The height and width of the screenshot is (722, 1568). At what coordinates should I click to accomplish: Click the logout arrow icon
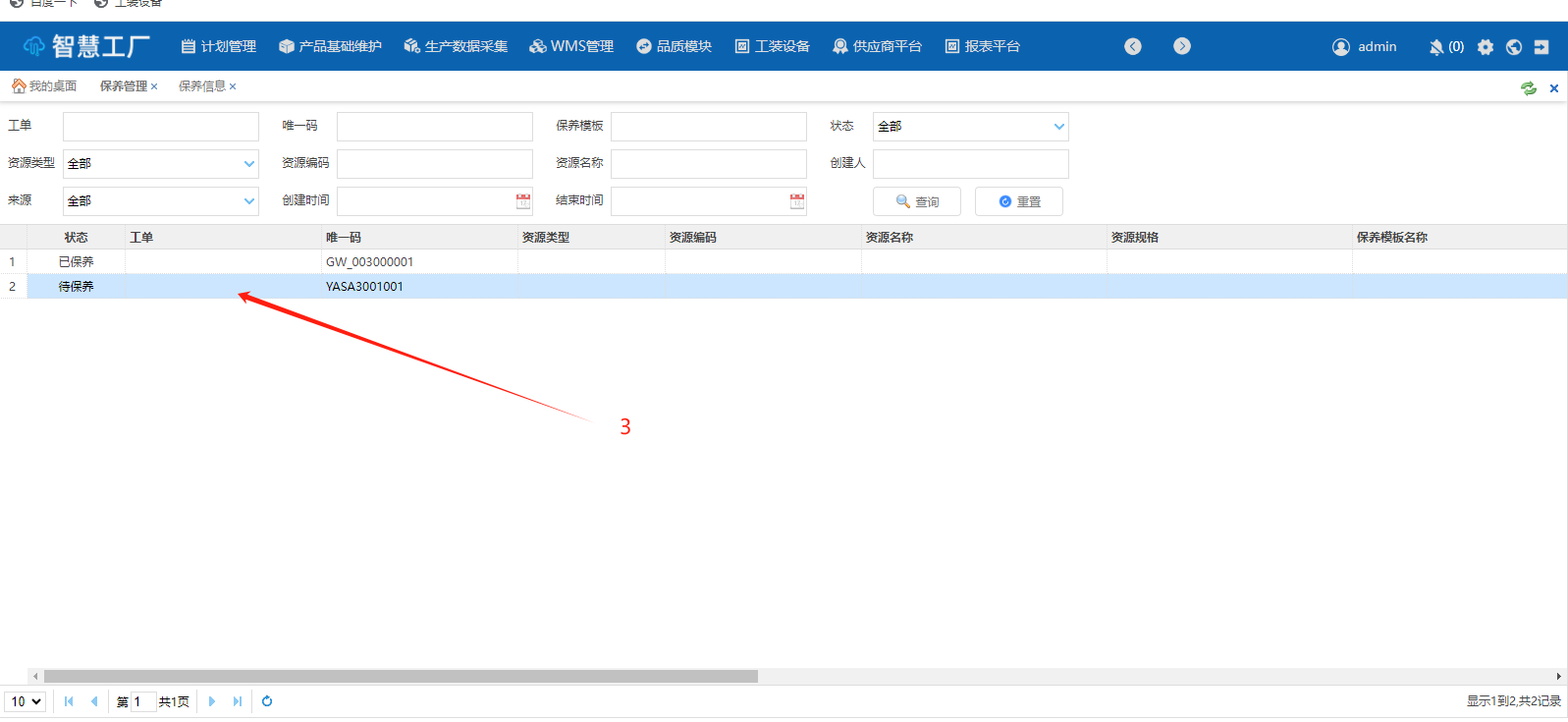(x=1541, y=47)
